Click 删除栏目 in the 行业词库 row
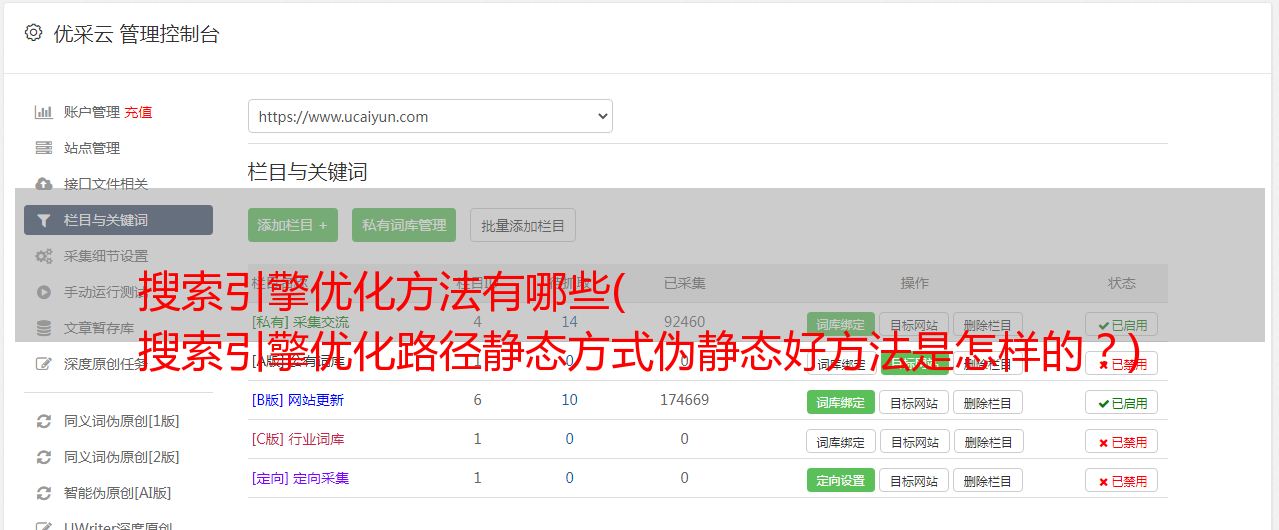 [988, 441]
